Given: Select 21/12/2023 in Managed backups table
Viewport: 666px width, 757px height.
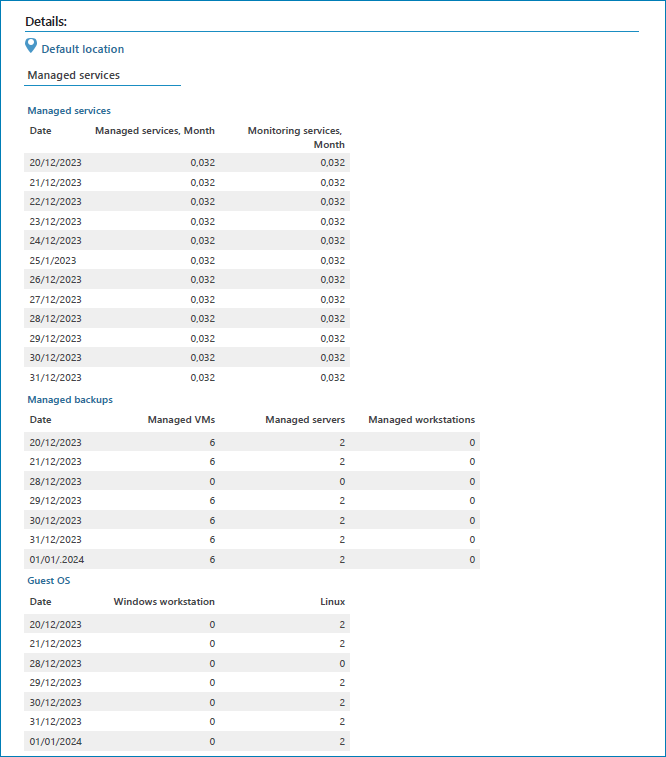Looking at the screenshot, I should coord(56,462).
